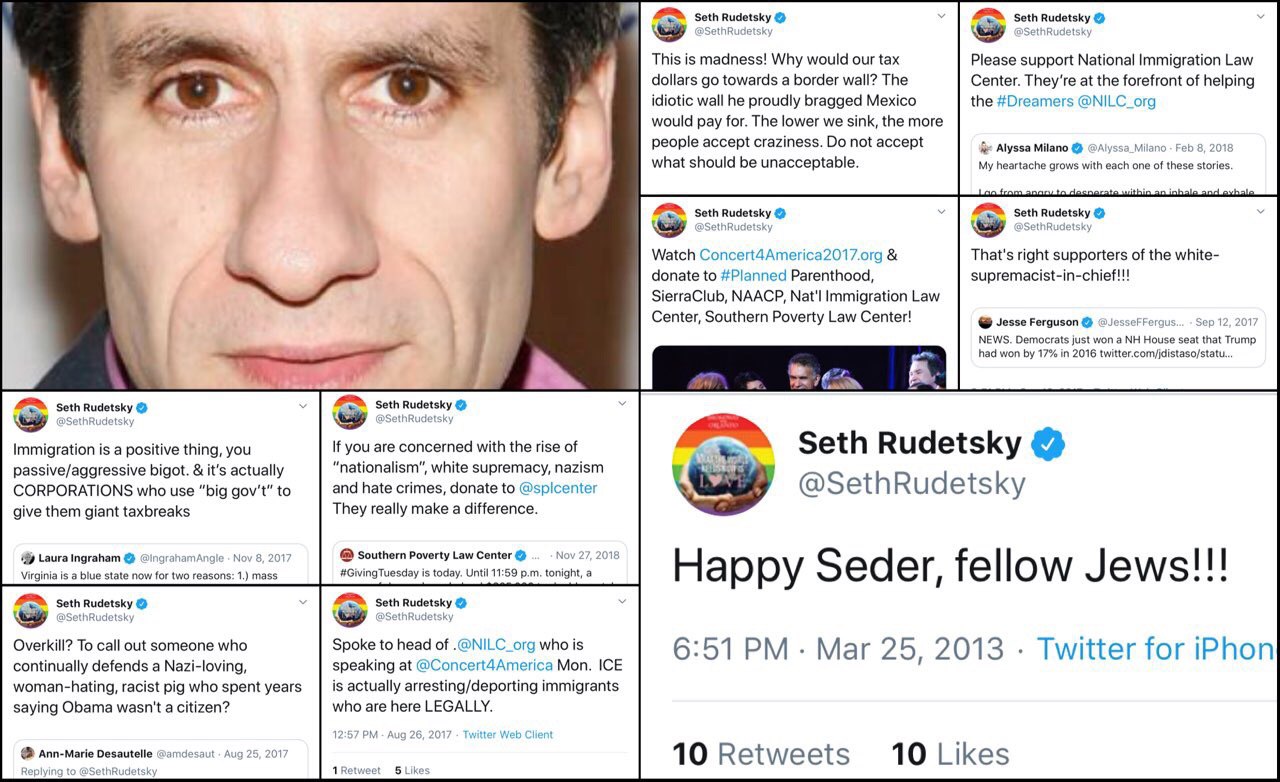Click the large rainbow profile picture beside Happy Seder
The image size is (1280, 782).
[723, 463]
